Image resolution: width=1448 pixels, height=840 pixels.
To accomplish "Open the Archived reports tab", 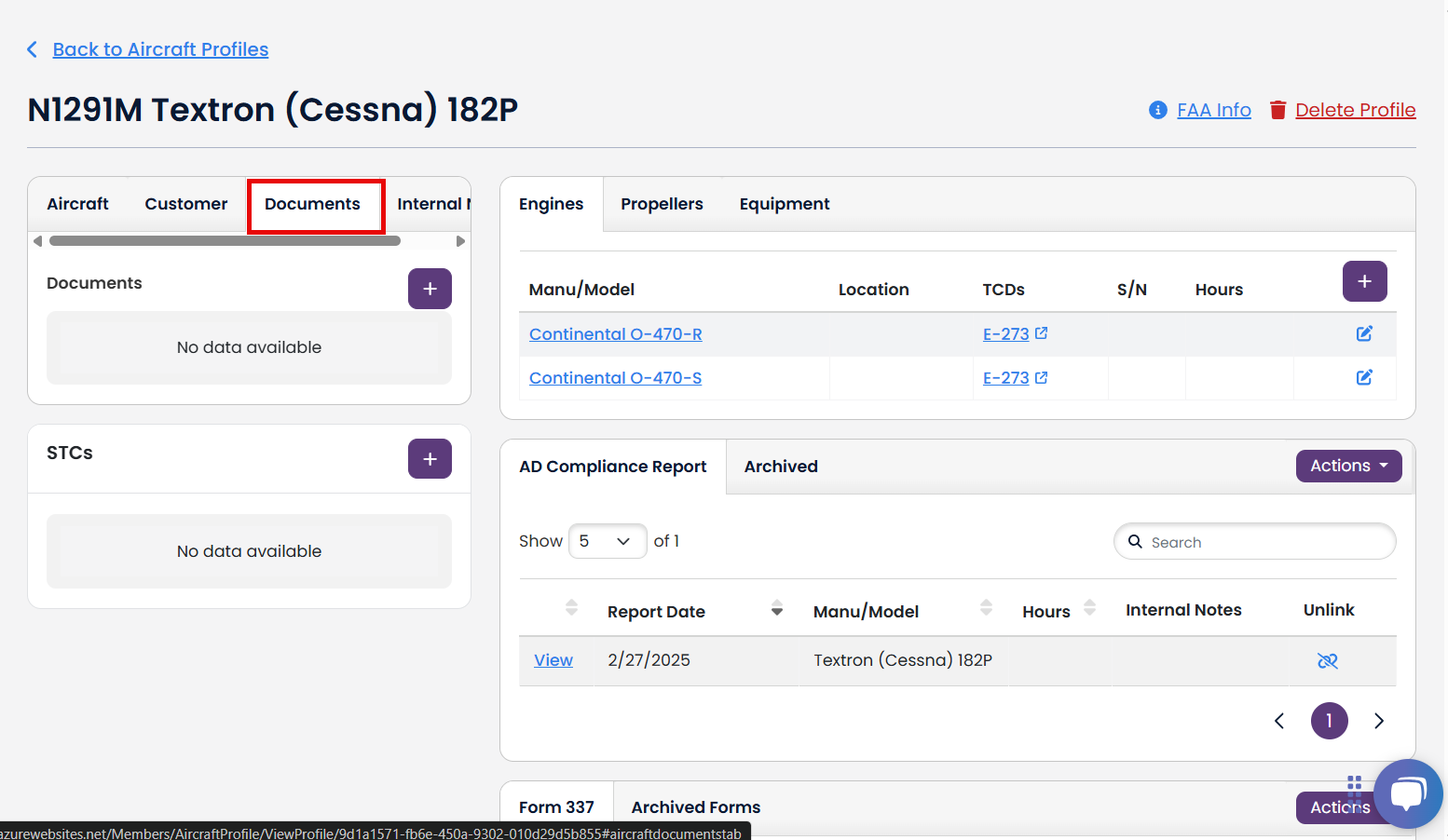I will click(x=781, y=467).
